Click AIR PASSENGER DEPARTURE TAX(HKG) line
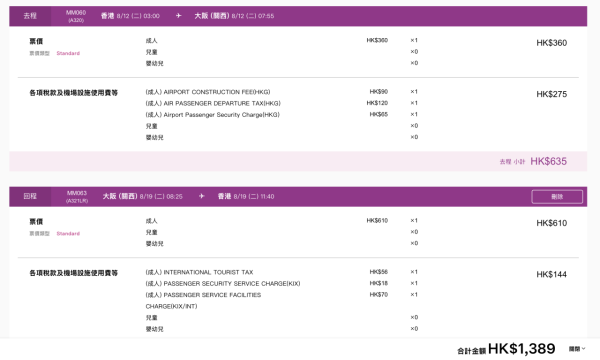The image size is (600, 360). pyautogui.click(x=213, y=103)
